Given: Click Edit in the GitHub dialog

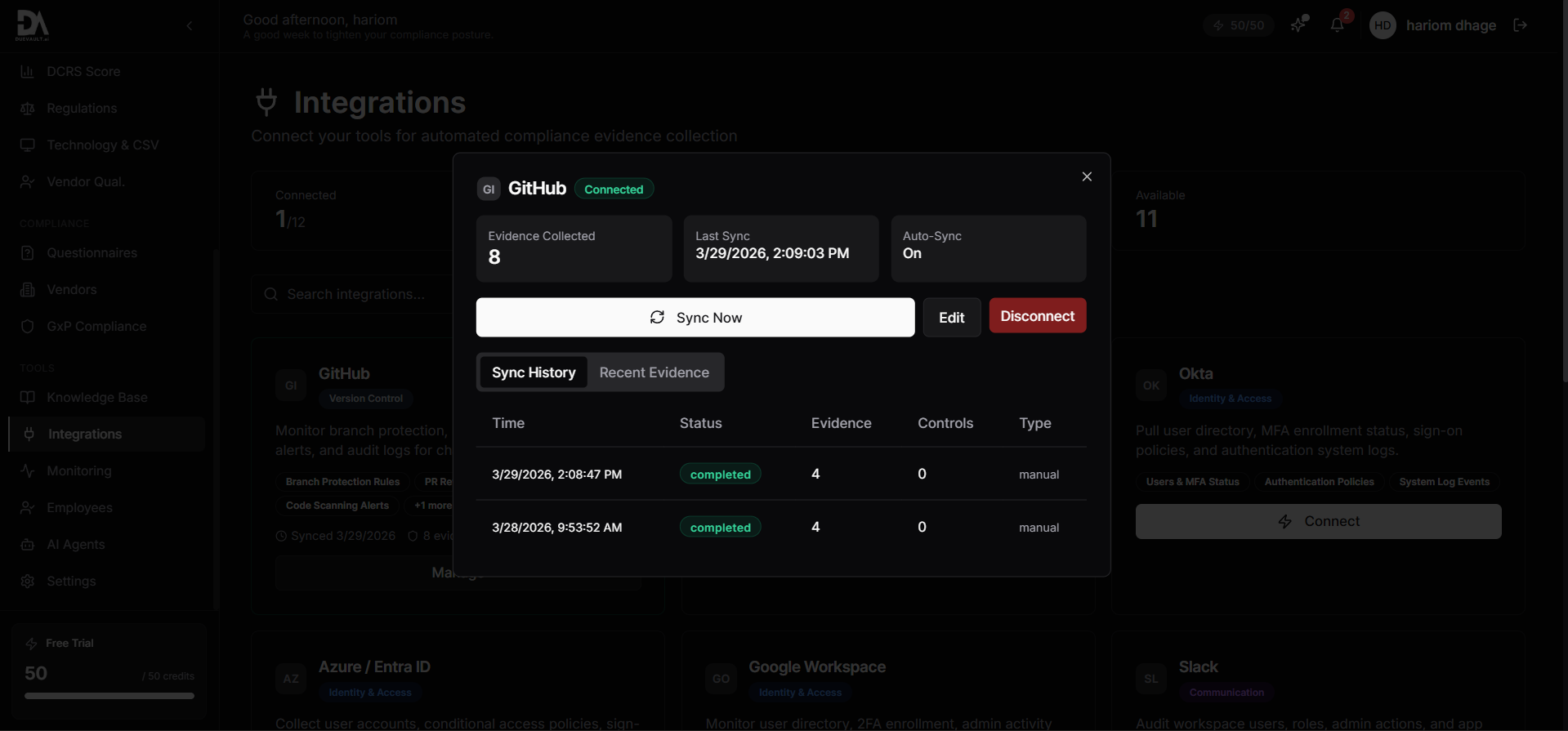Looking at the screenshot, I should coord(951,318).
